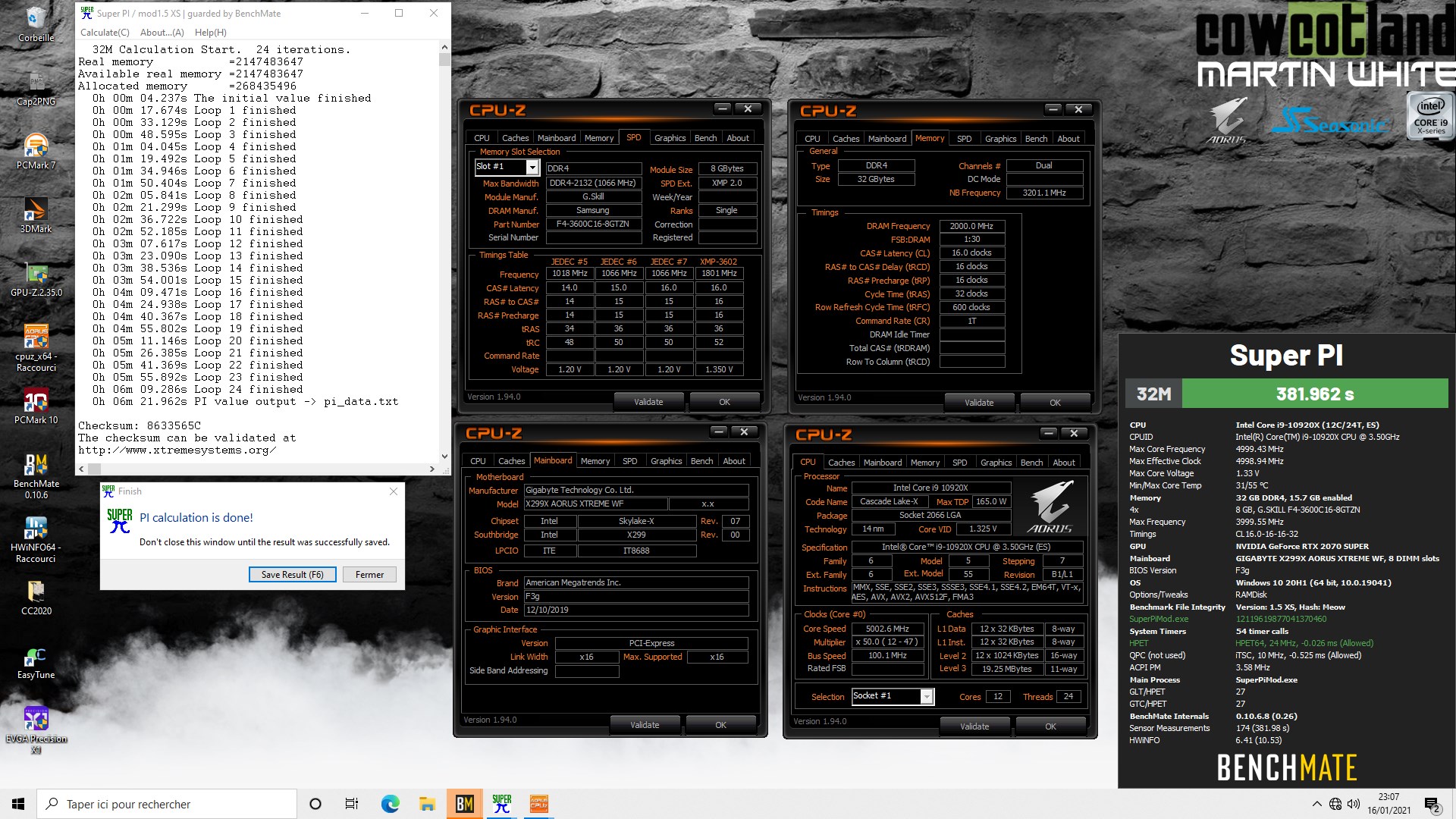Click in Taper ici pour rechercher box
Image resolution: width=1456 pixels, height=819 pixels.
pyautogui.click(x=167, y=804)
